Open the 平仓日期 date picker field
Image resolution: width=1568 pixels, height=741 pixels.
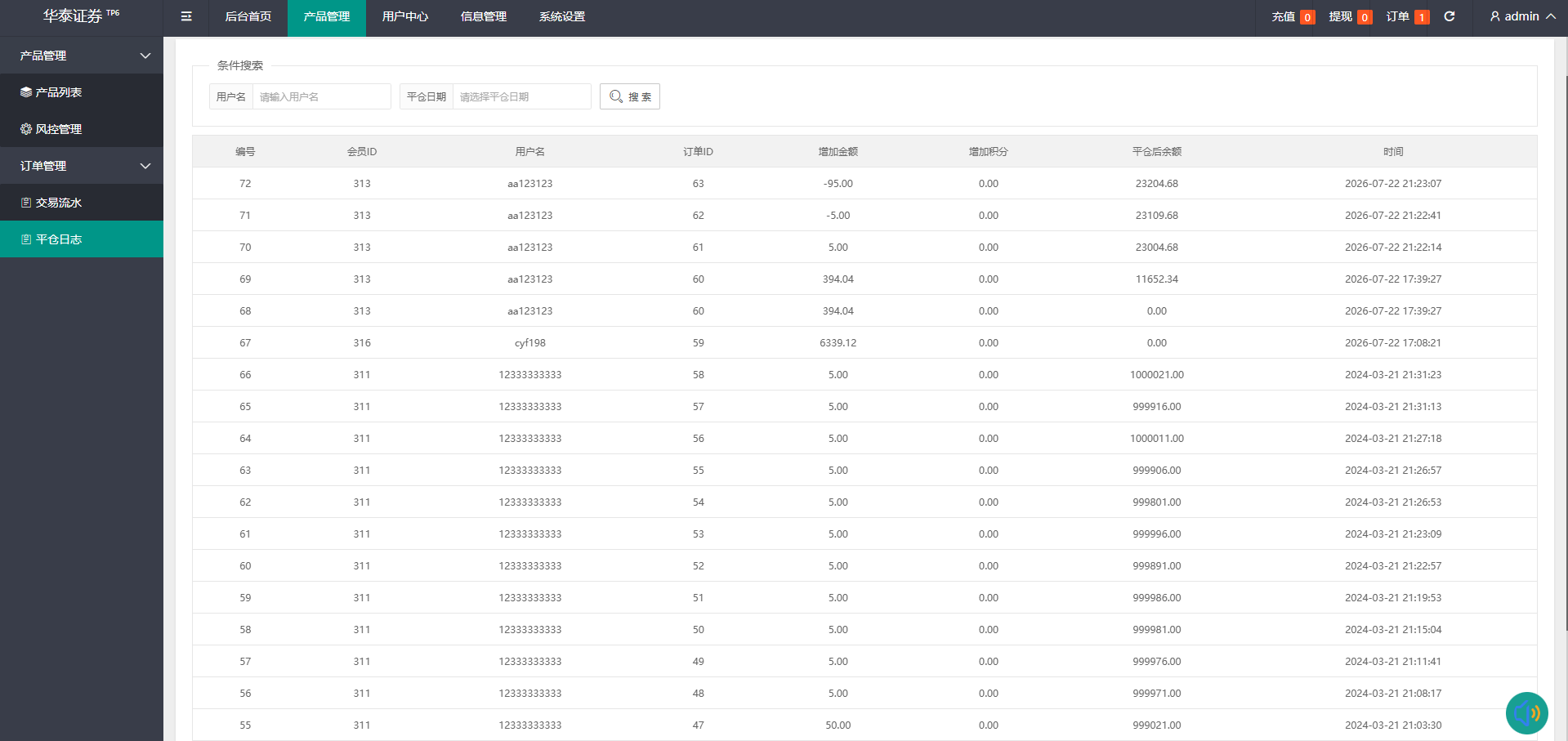click(x=522, y=96)
